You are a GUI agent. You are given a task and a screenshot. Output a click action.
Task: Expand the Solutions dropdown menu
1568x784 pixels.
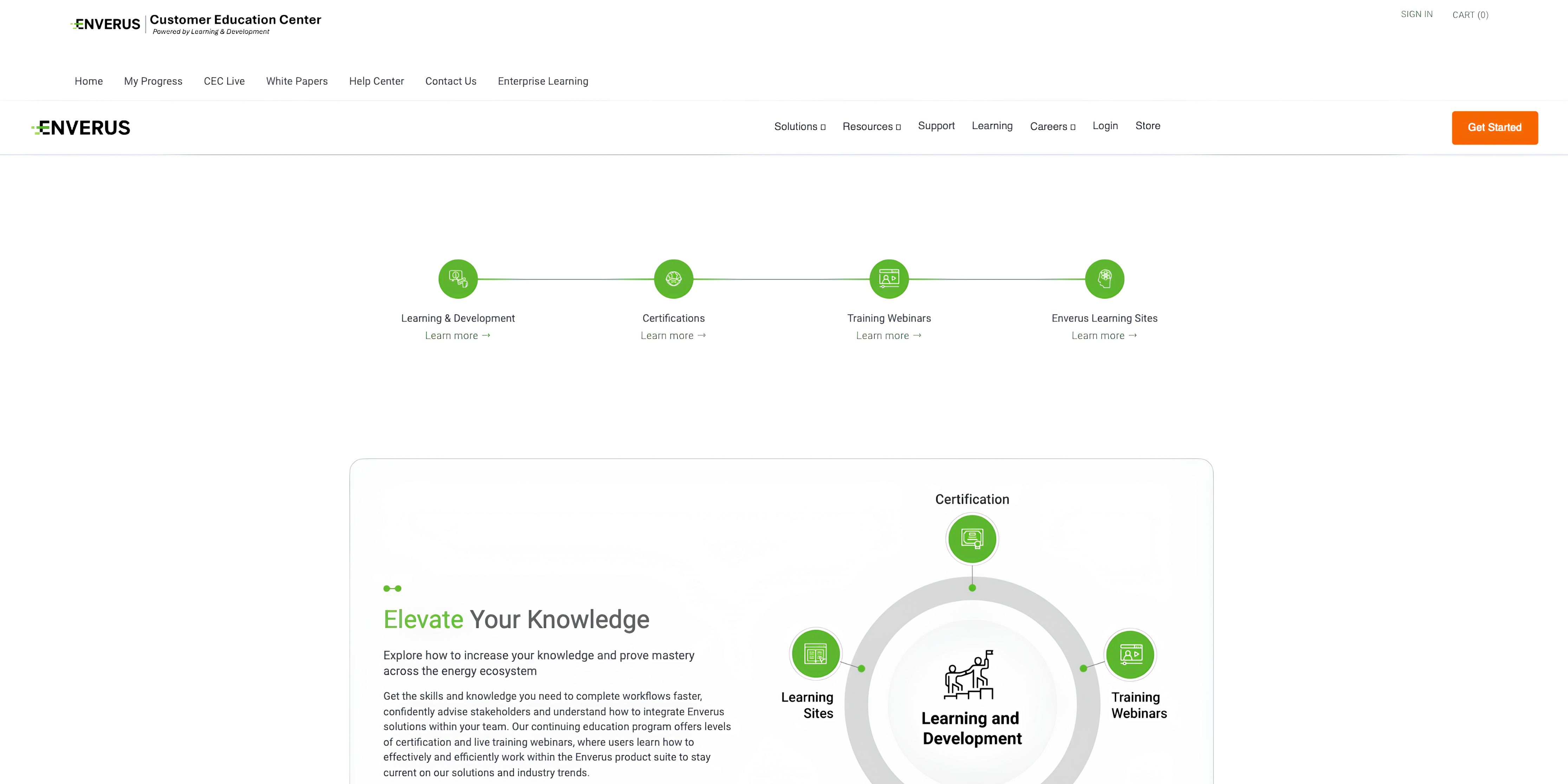(800, 127)
